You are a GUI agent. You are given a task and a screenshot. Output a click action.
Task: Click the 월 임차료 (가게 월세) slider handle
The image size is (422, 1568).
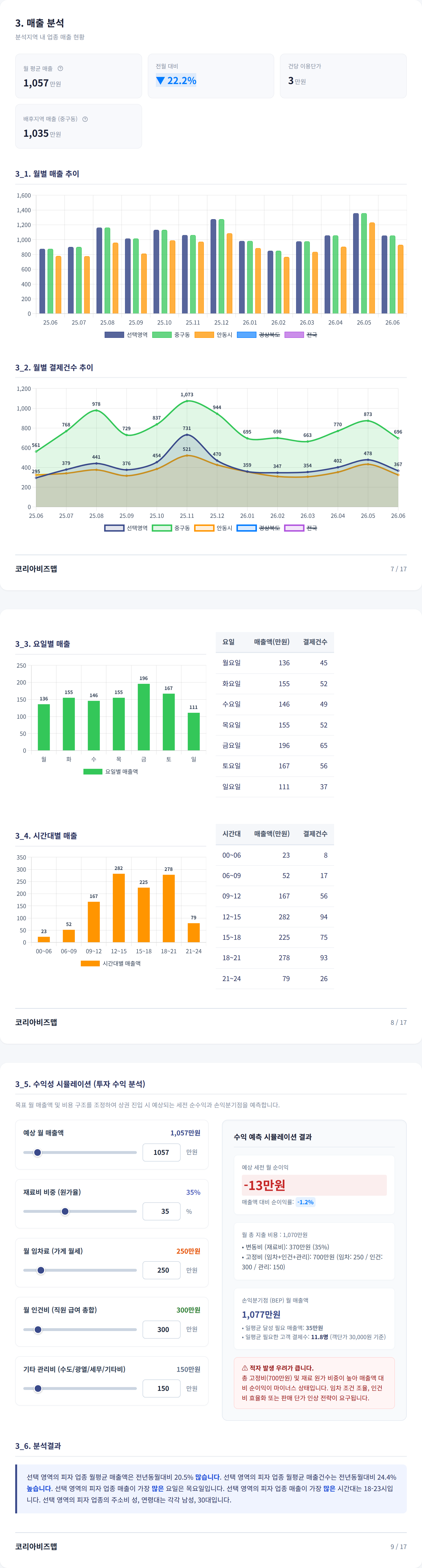[x=41, y=1270]
